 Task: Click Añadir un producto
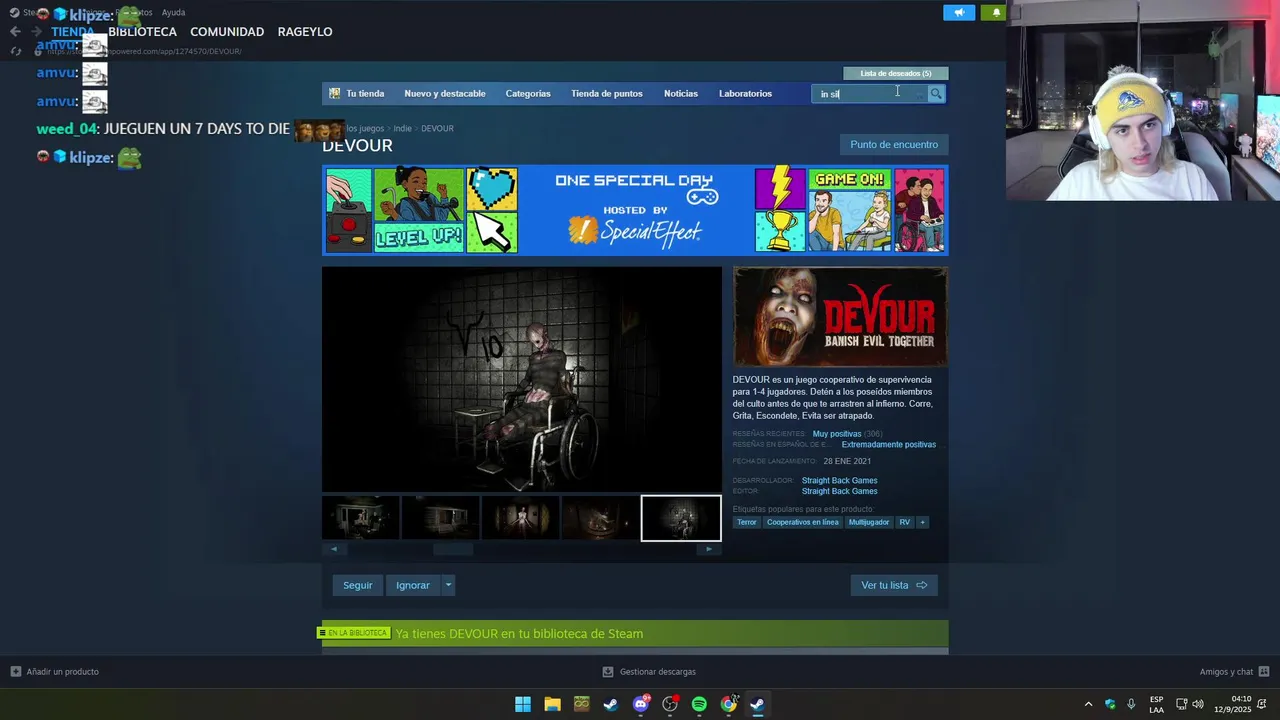[55, 672]
